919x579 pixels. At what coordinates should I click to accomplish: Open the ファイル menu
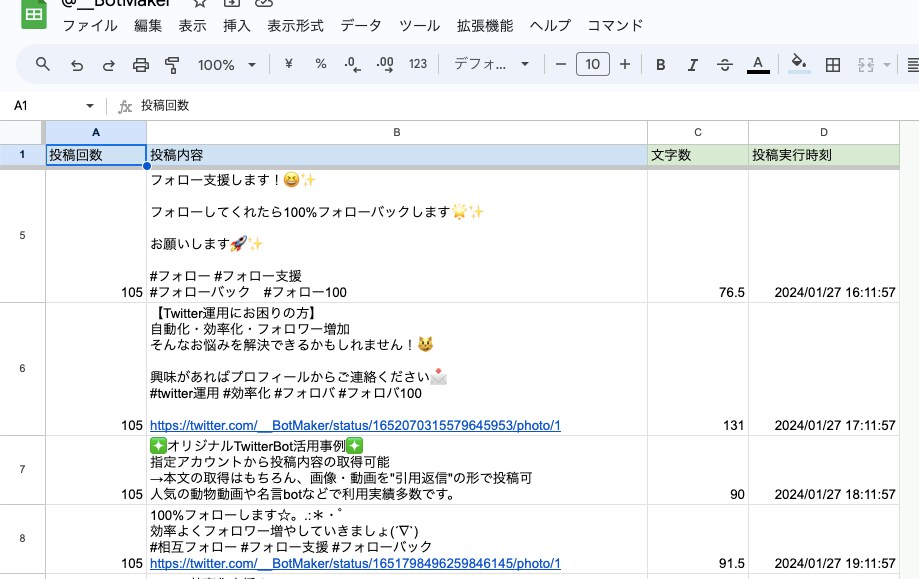[90, 26]
